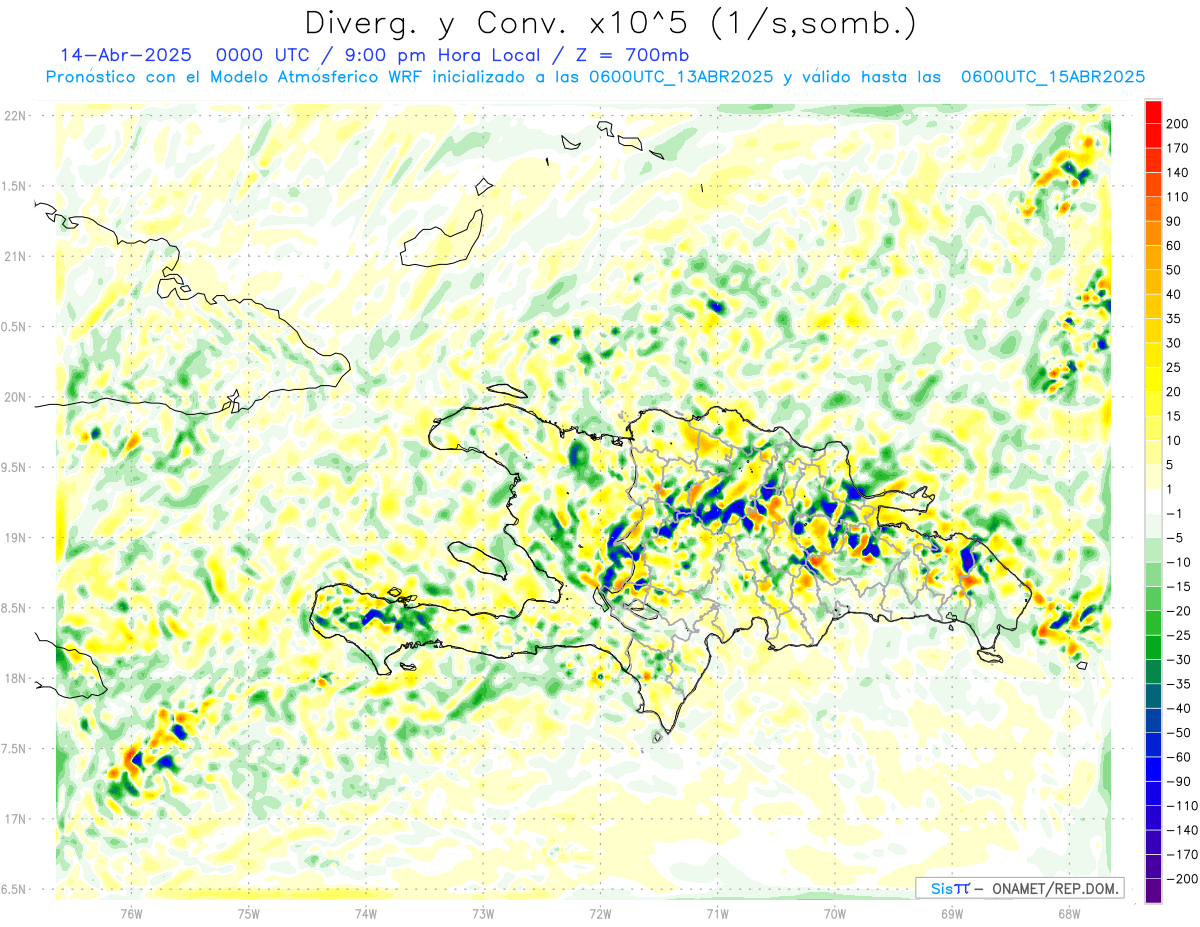Click the positive '40' colorbar value
1200x927 pixels.
[x=1175, y=294]
